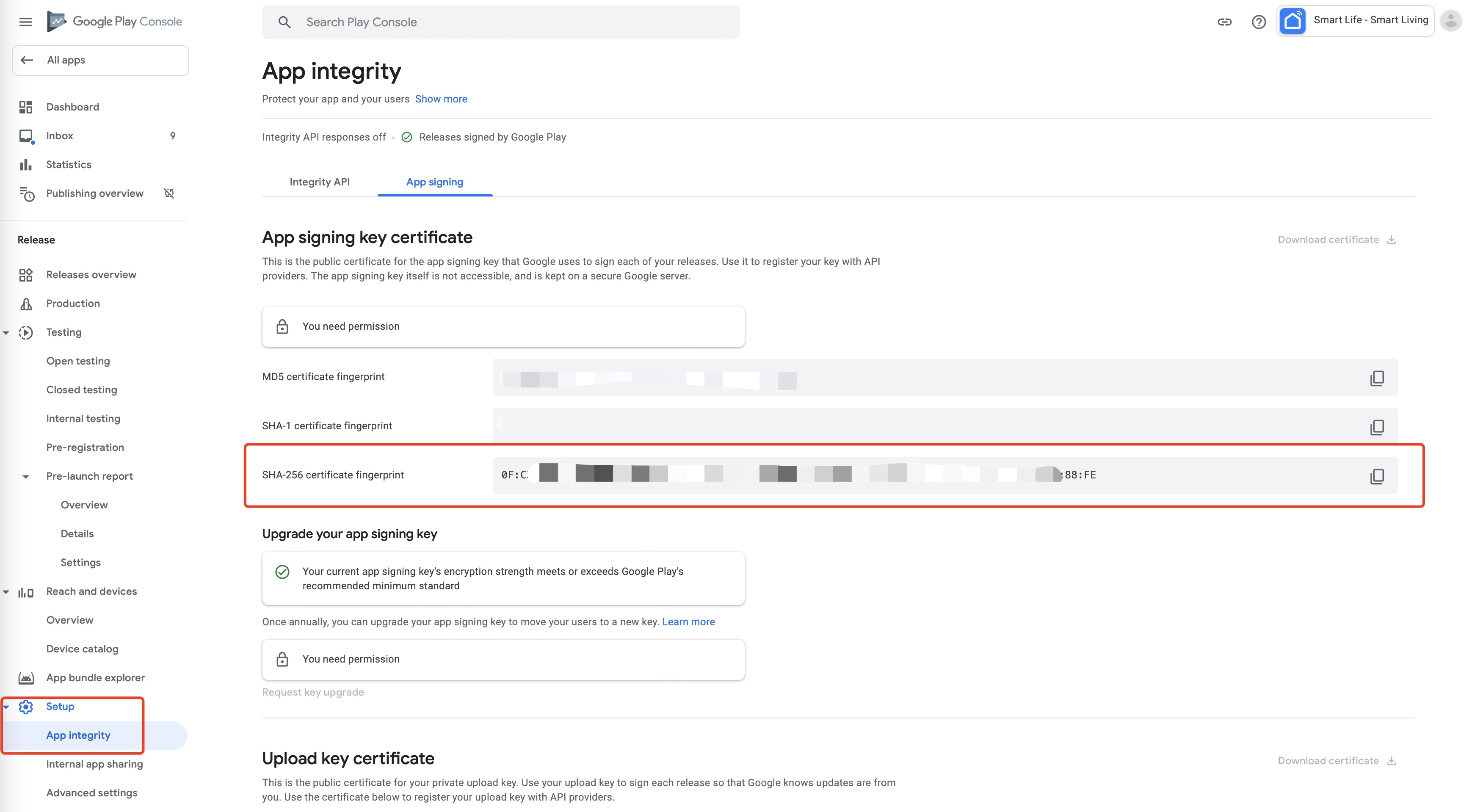Viewport: 1469px width, 812px height.
Task: Open Smart Life app selector
Action: click(1355, 21)
